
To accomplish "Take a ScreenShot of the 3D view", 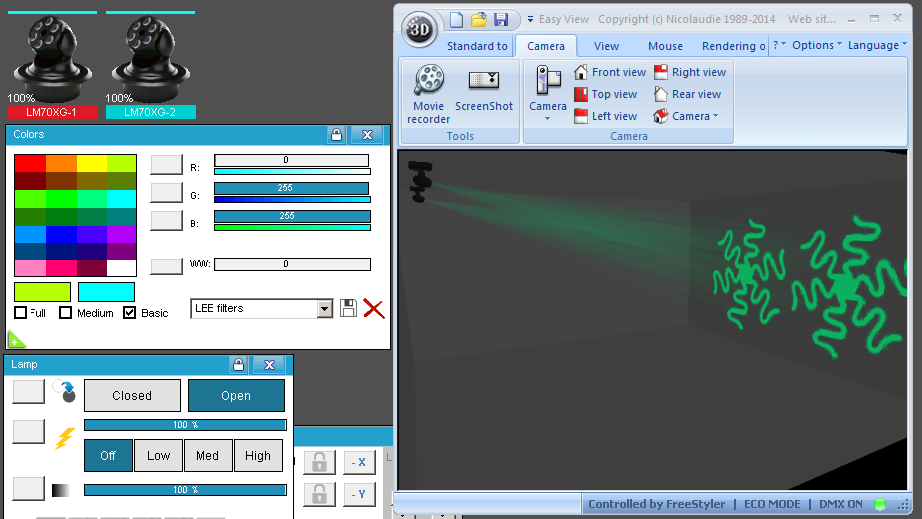I will tap(484, 90).
